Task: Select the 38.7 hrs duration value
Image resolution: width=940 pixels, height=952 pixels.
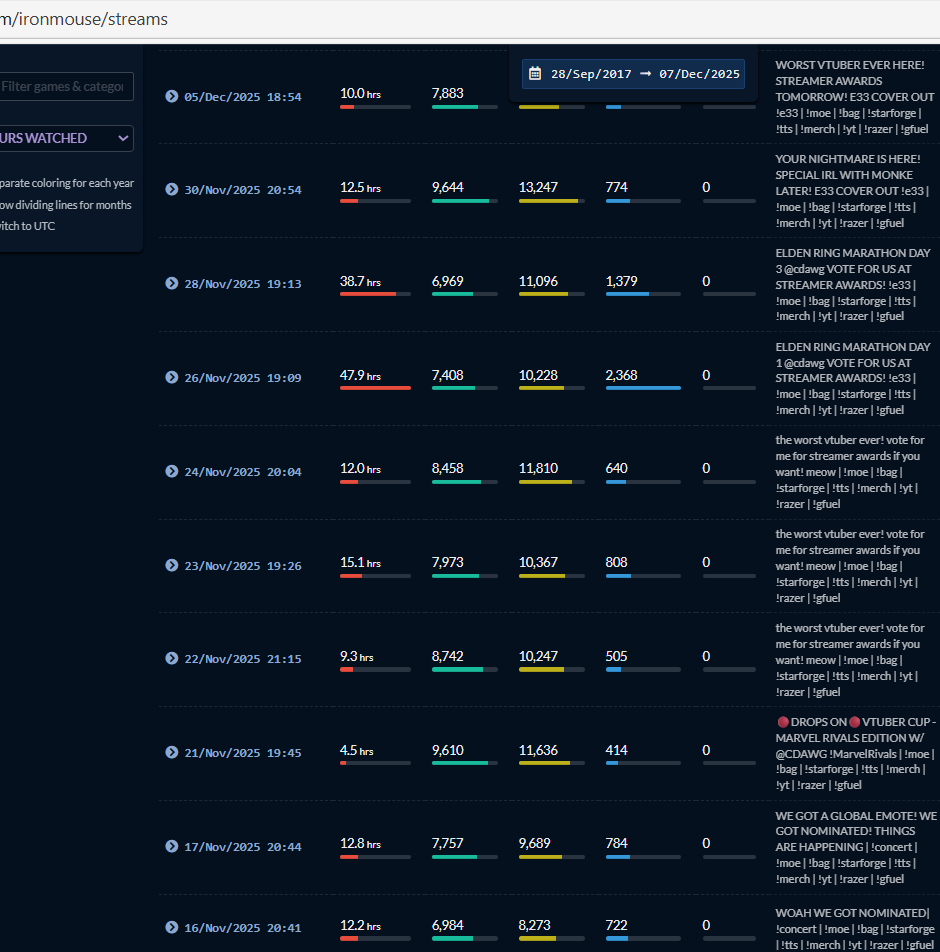Action: coord(360,282)
